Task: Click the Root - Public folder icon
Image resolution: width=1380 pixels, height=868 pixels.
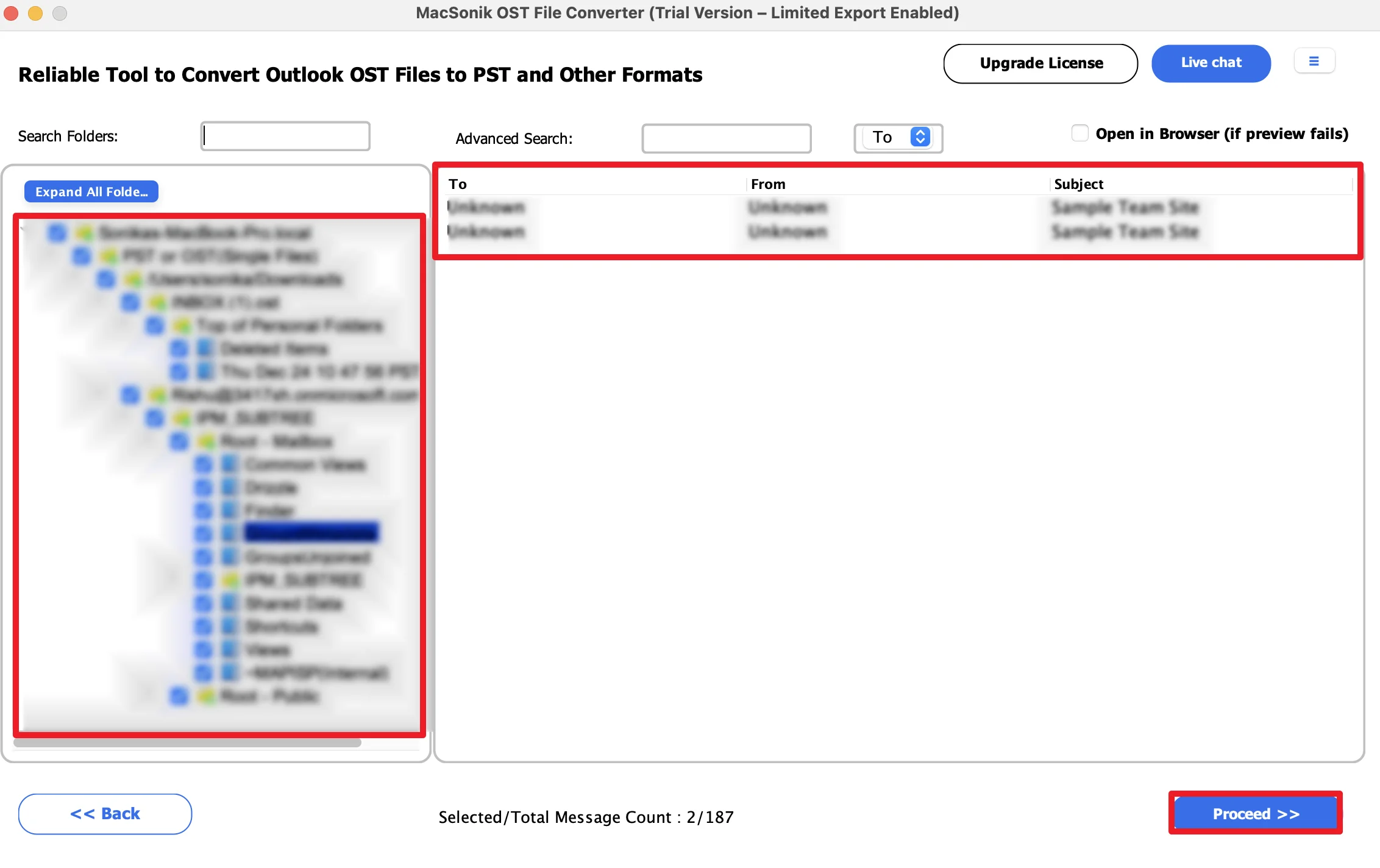Action: 207,696
